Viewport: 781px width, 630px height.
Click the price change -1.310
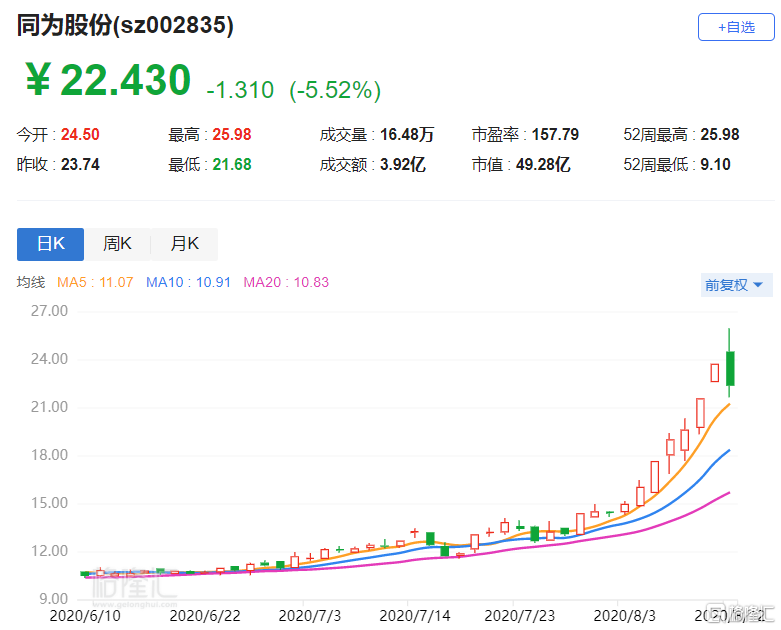pyautogui.click(x=240, y=90)
